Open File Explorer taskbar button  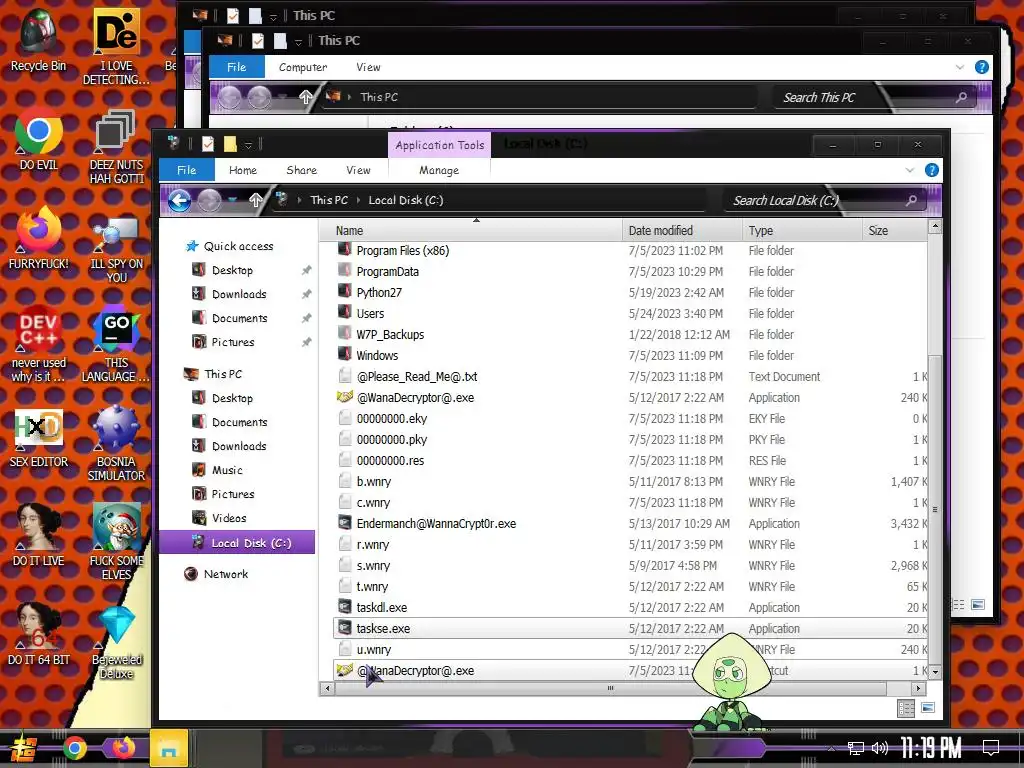[x=169, y=748]
